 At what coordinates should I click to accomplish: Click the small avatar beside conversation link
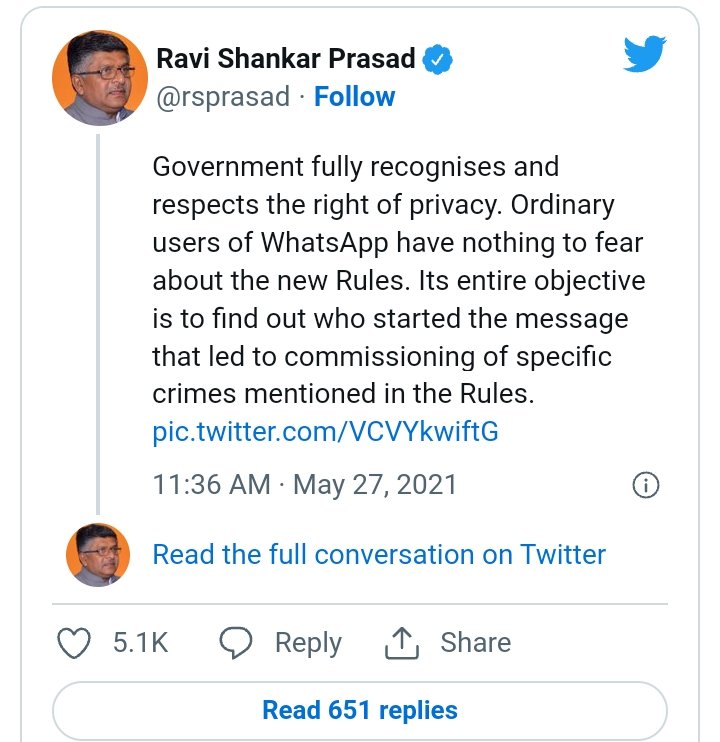point(99,554)
